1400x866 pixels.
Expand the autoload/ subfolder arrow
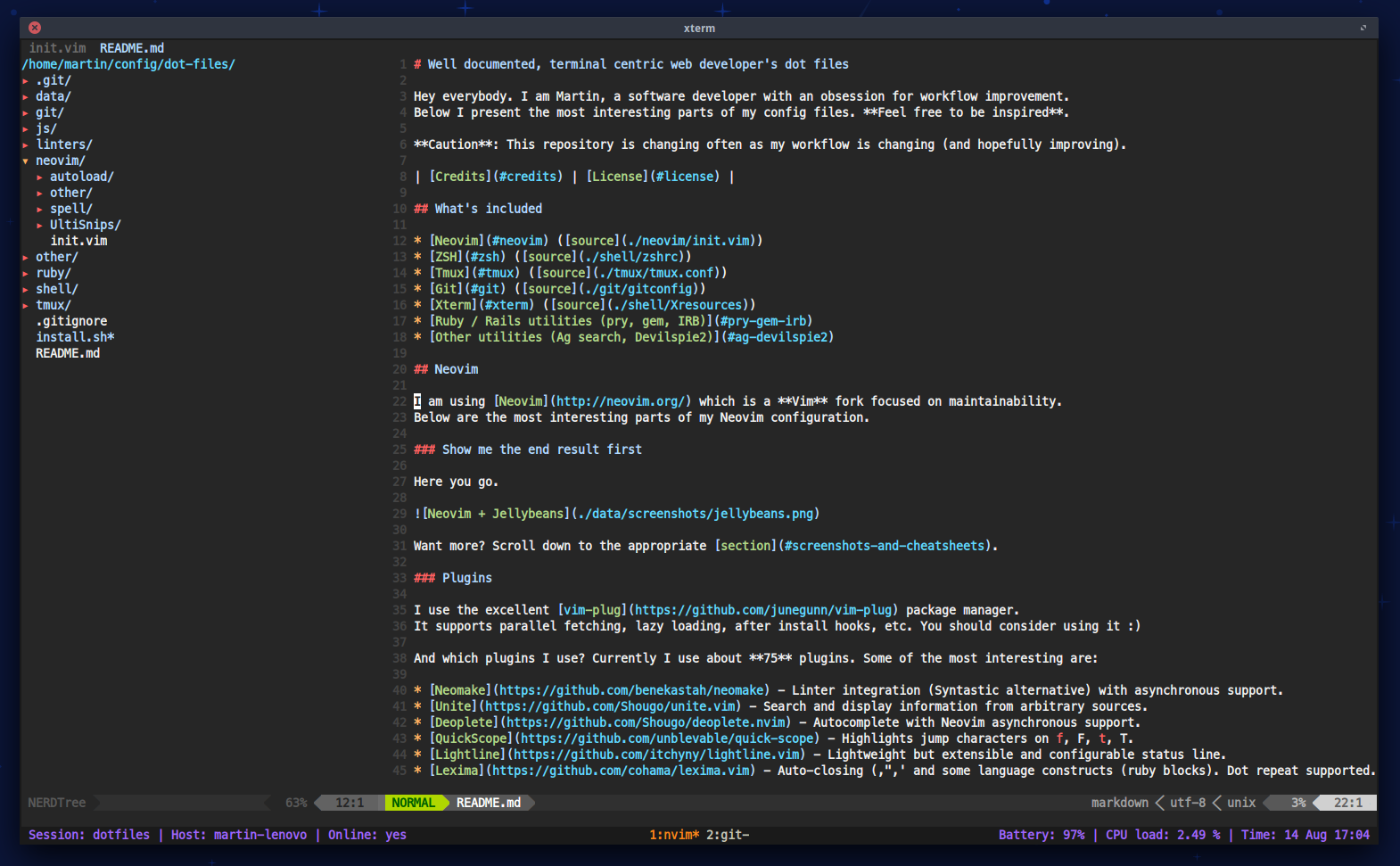(x=40, y=177)
